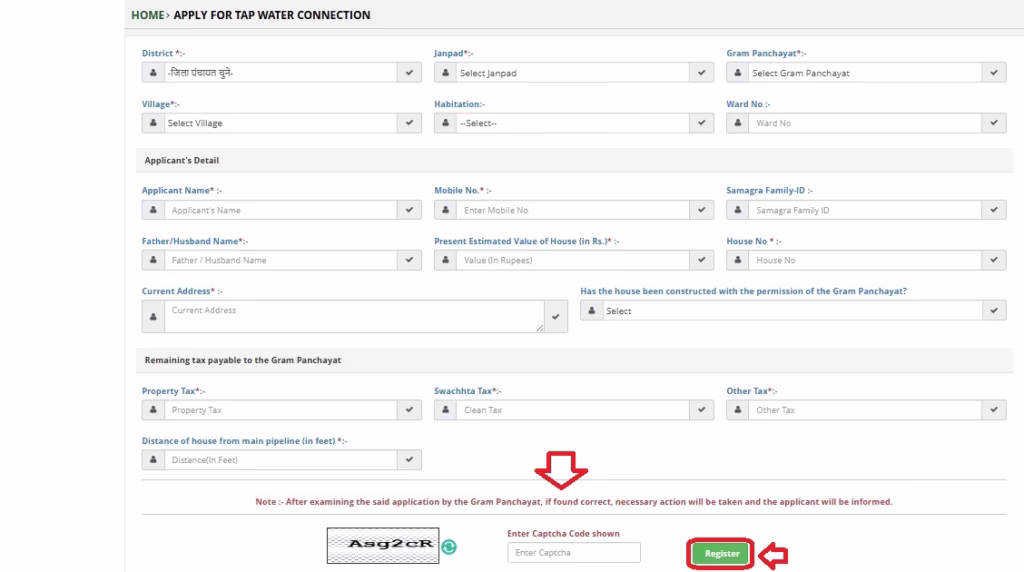Click the user icon beside the Habitation field
This screenshot has height=572, width=1024.
pos(445,123)
